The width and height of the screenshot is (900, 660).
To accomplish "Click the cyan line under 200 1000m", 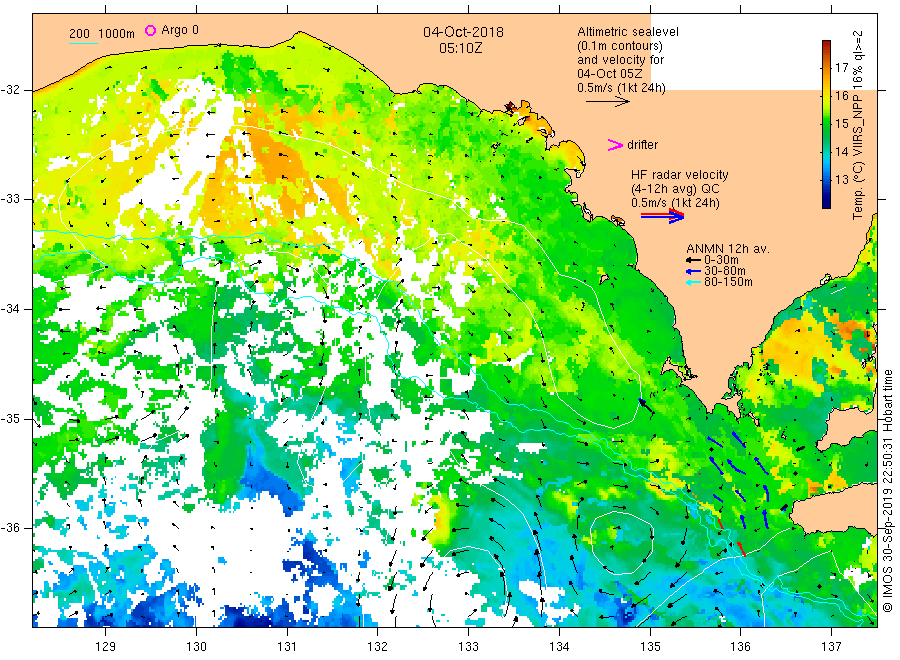I will coord(83,43).
